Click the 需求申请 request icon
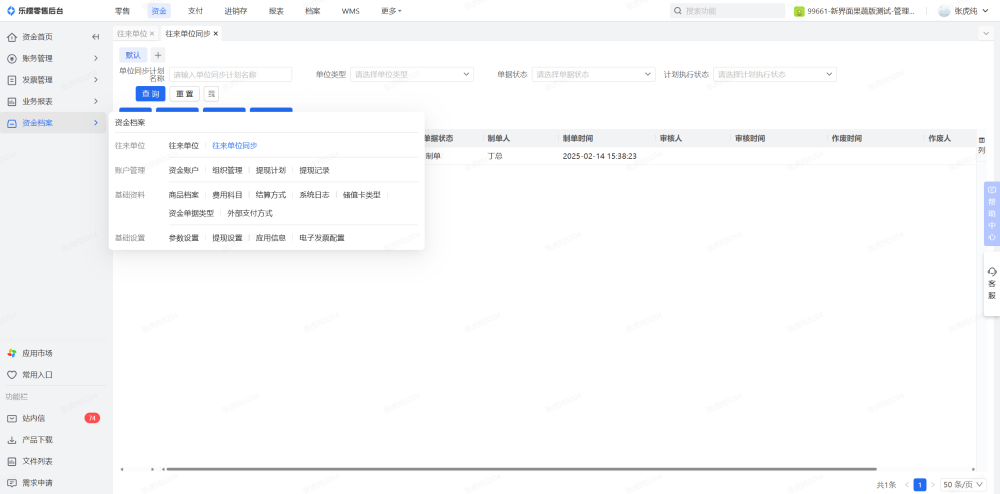Image resolution: width=1000 pixels, height=494 pixels. [12, 483]
